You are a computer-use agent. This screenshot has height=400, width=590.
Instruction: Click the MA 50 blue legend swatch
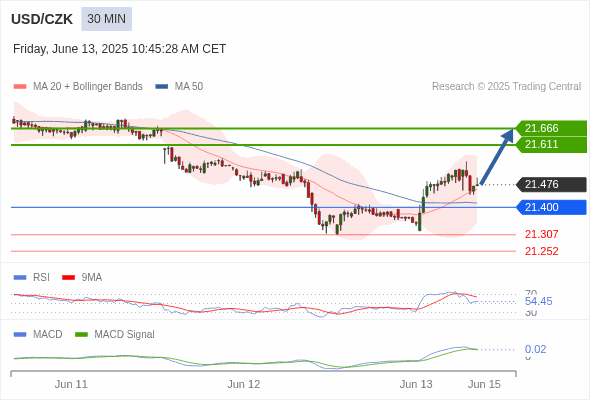pos(162,87)
